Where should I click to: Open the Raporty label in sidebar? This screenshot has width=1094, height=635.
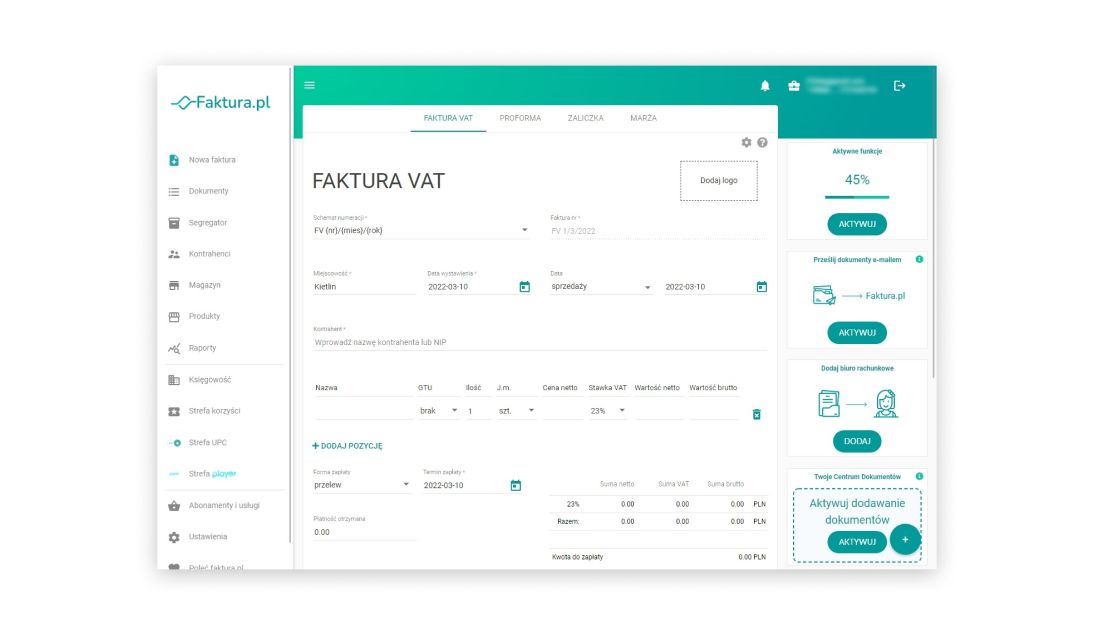click(x=202, y=348)
